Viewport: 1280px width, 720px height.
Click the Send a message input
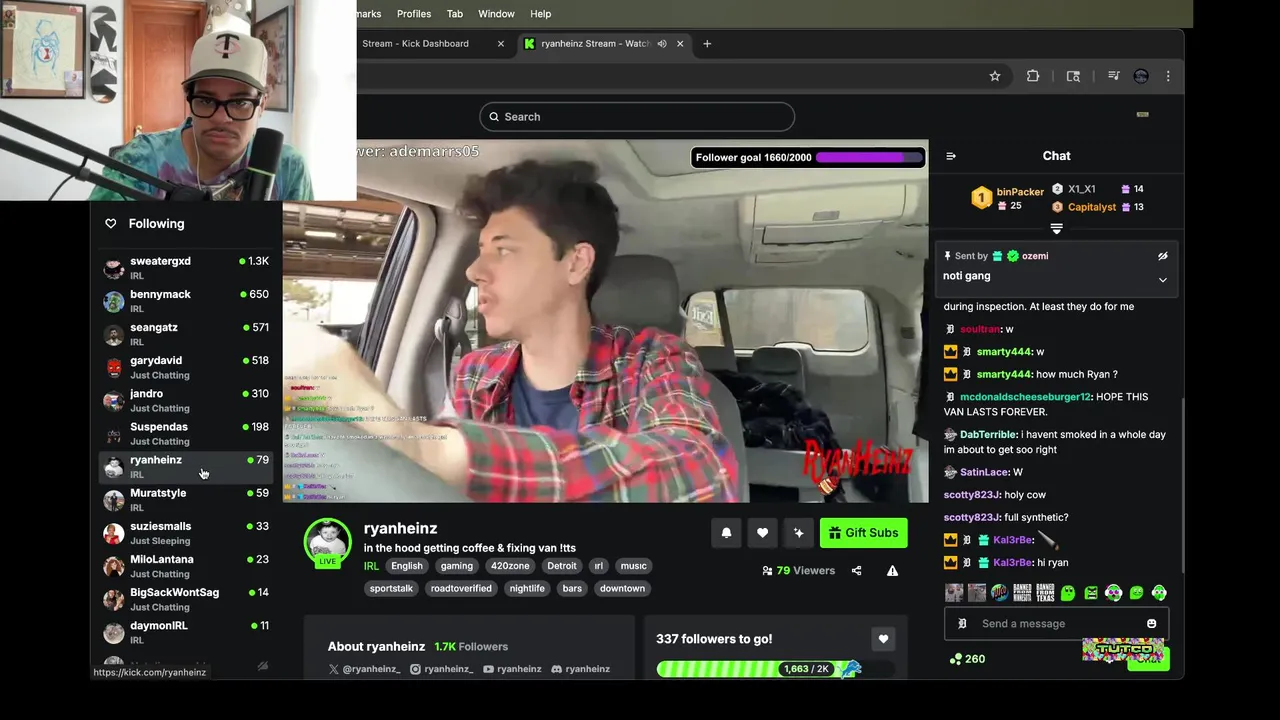(1056, 624)
